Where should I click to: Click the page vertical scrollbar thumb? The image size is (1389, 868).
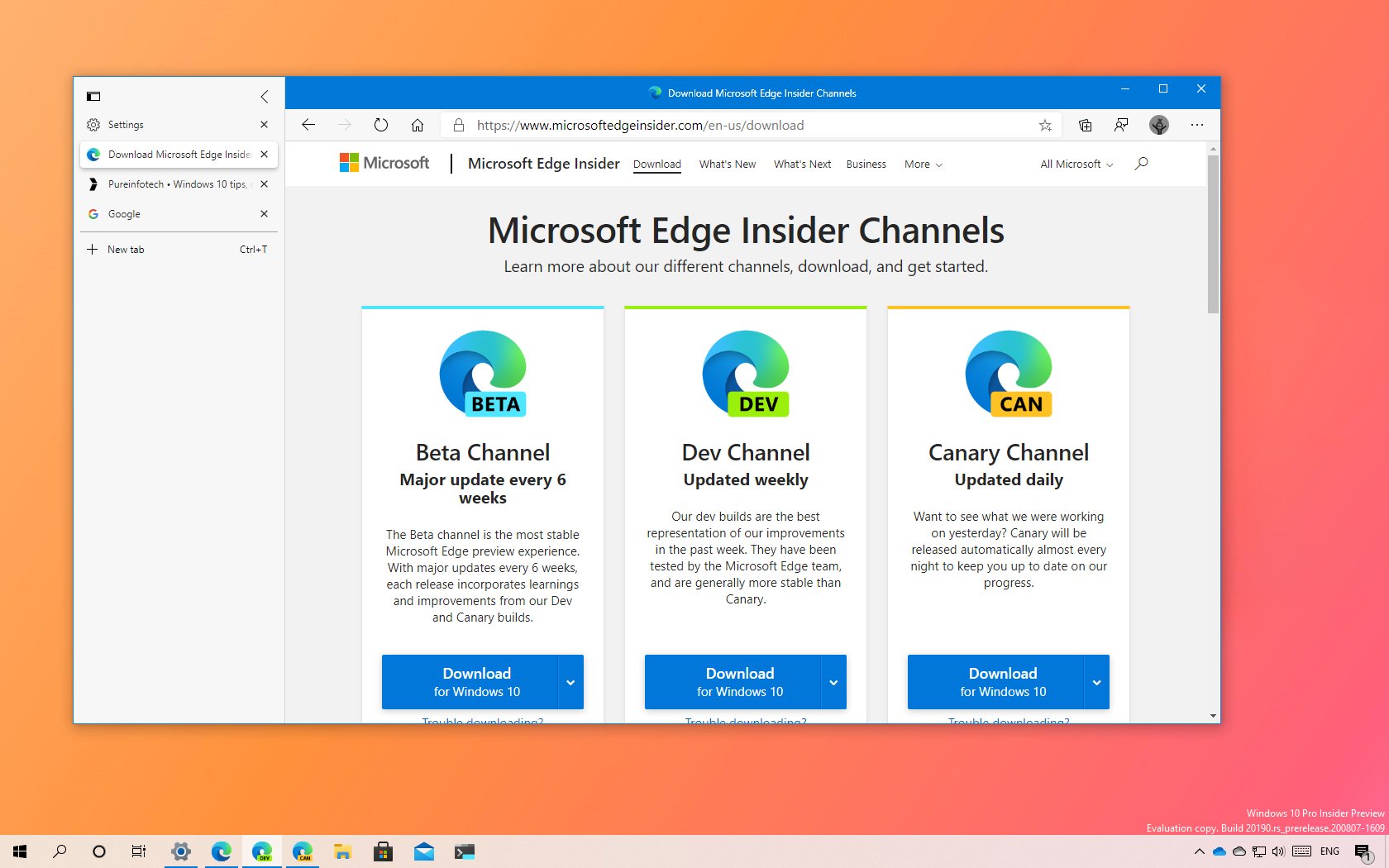(x=1213, y=235)
